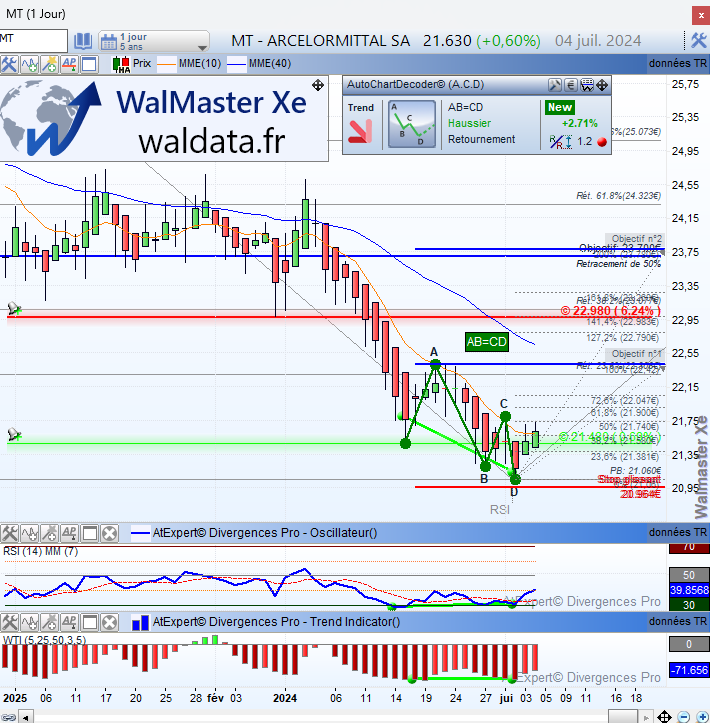Screen dimensions: 710x723
Task: Close the Oscillateur indicator panel
Action: click(110, 533)
